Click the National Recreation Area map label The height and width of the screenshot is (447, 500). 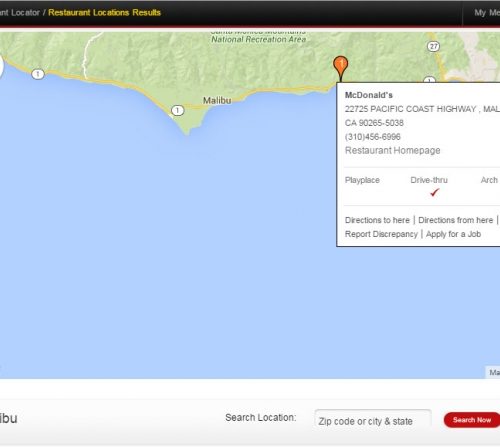(x=259, y=39)
